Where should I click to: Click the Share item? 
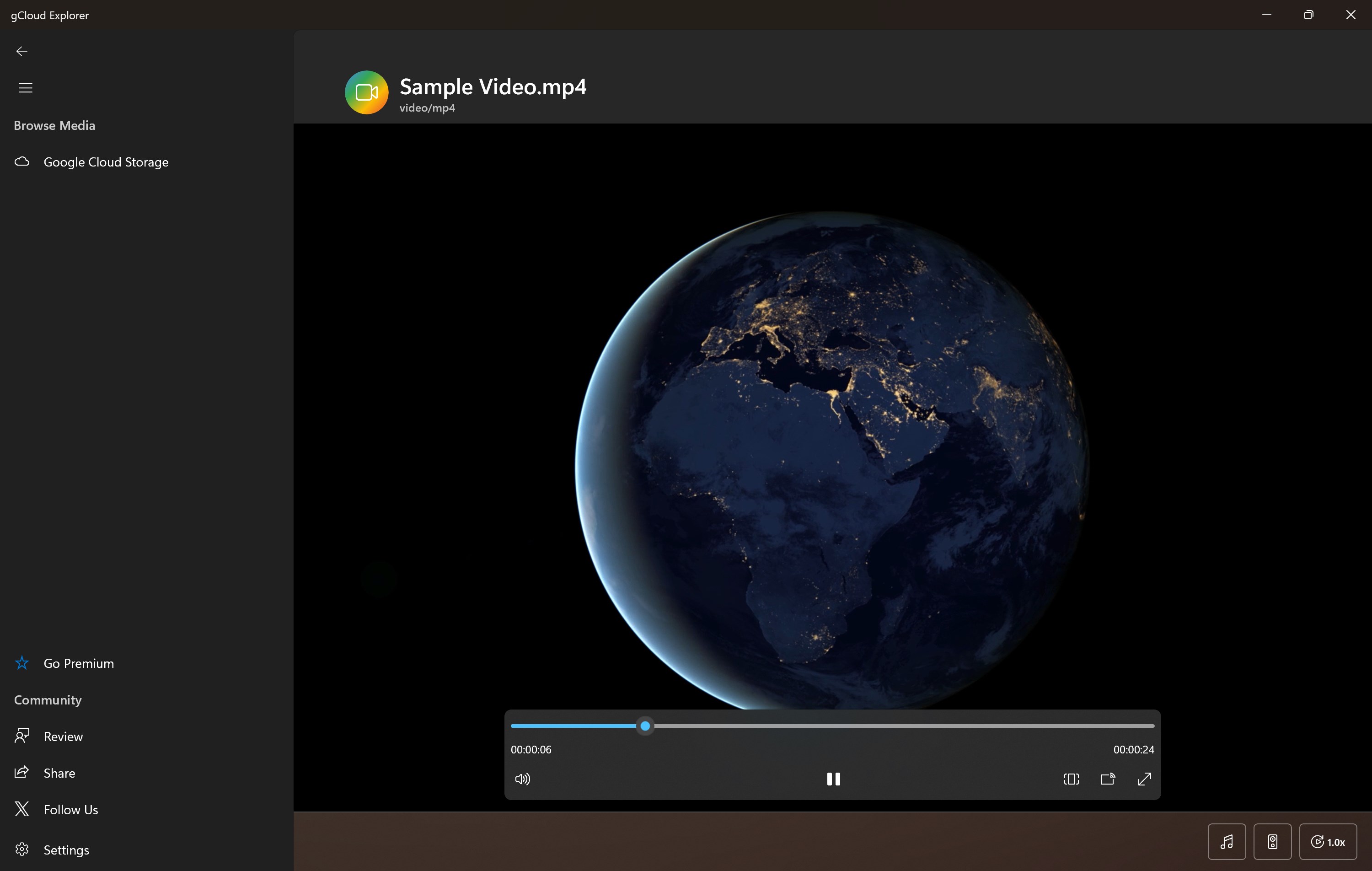coord(59,773)
